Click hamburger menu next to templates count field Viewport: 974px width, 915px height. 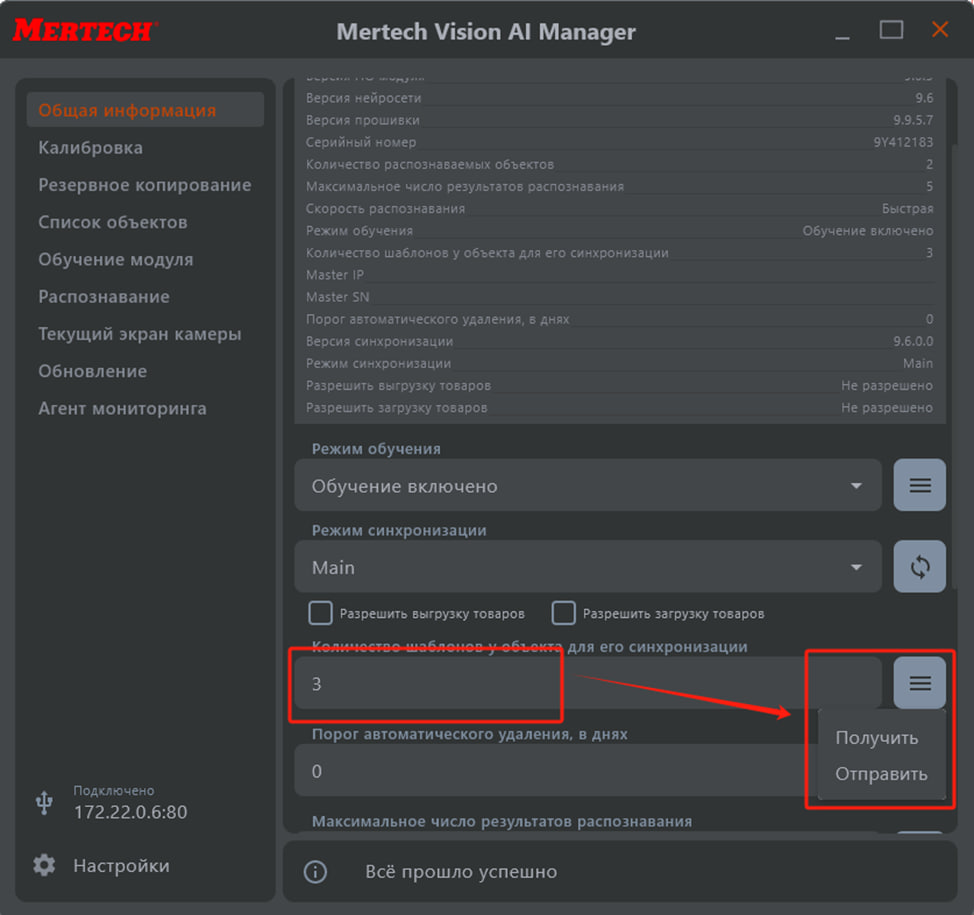919,683
